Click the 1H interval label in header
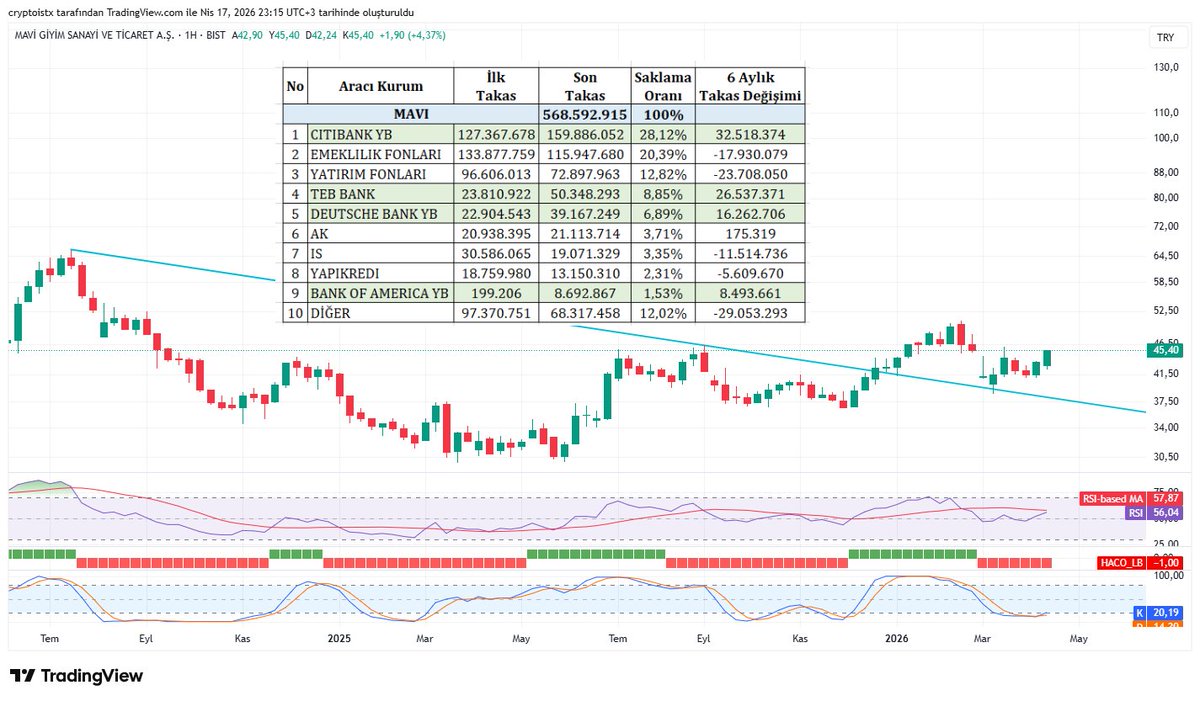The image size is (1200, 701). 189,35
